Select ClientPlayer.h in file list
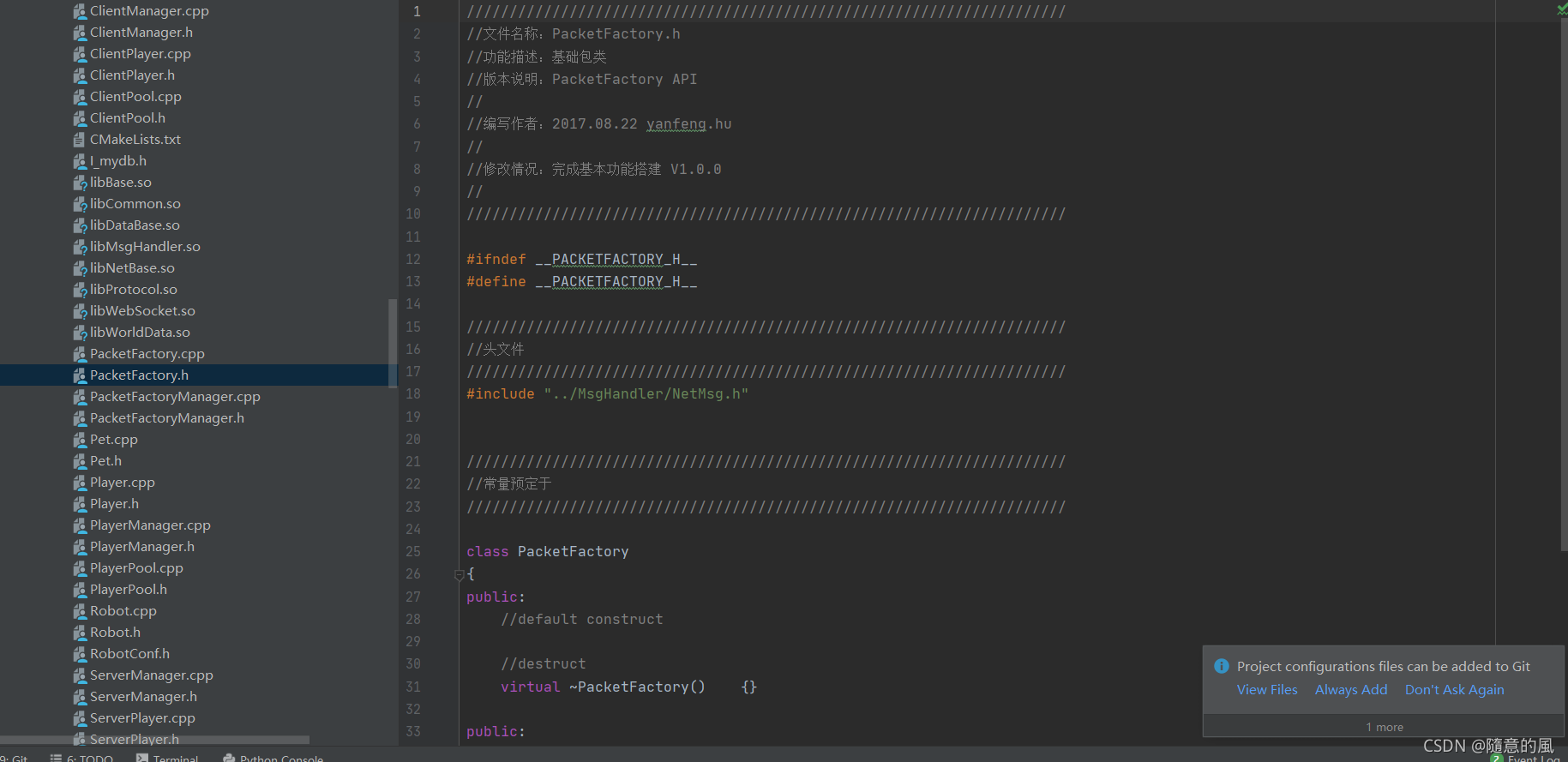The image size is (1568, 762). [132, 75]
